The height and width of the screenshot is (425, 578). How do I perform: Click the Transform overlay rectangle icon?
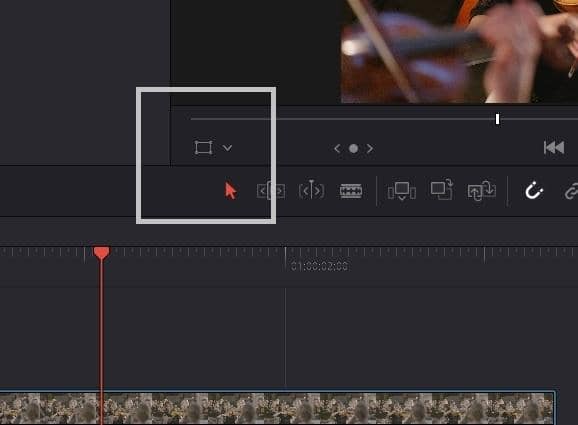(203, 148)
